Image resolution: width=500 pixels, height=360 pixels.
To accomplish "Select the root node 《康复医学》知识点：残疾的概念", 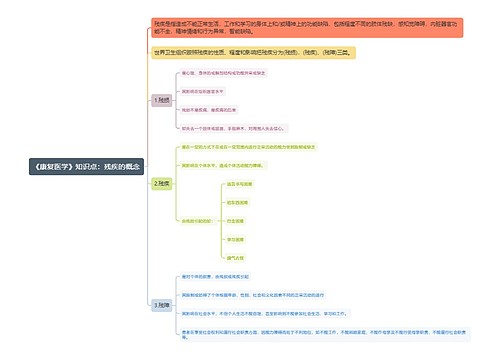I will point(86,166).
